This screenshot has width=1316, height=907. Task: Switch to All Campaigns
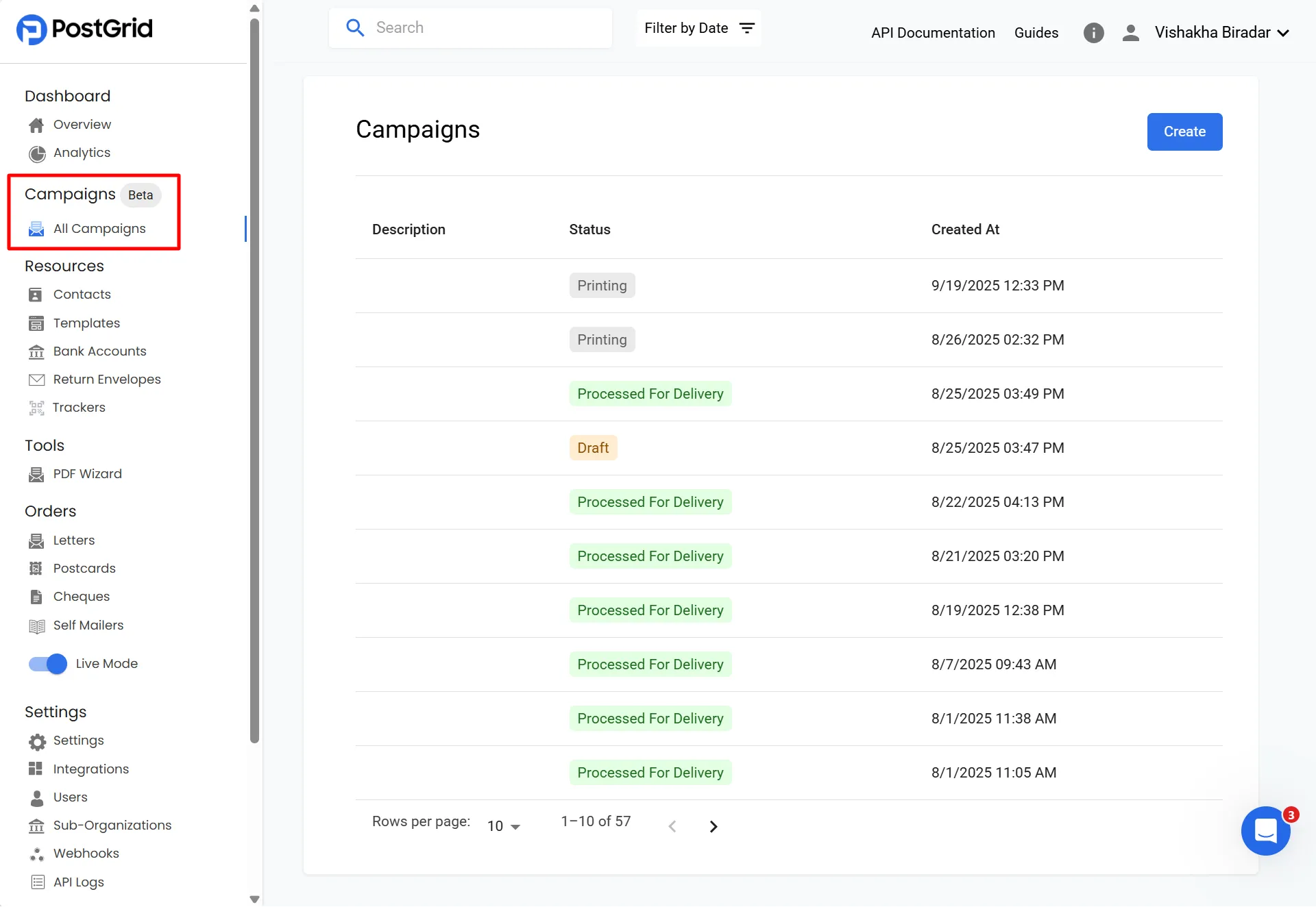coord(99,228)
